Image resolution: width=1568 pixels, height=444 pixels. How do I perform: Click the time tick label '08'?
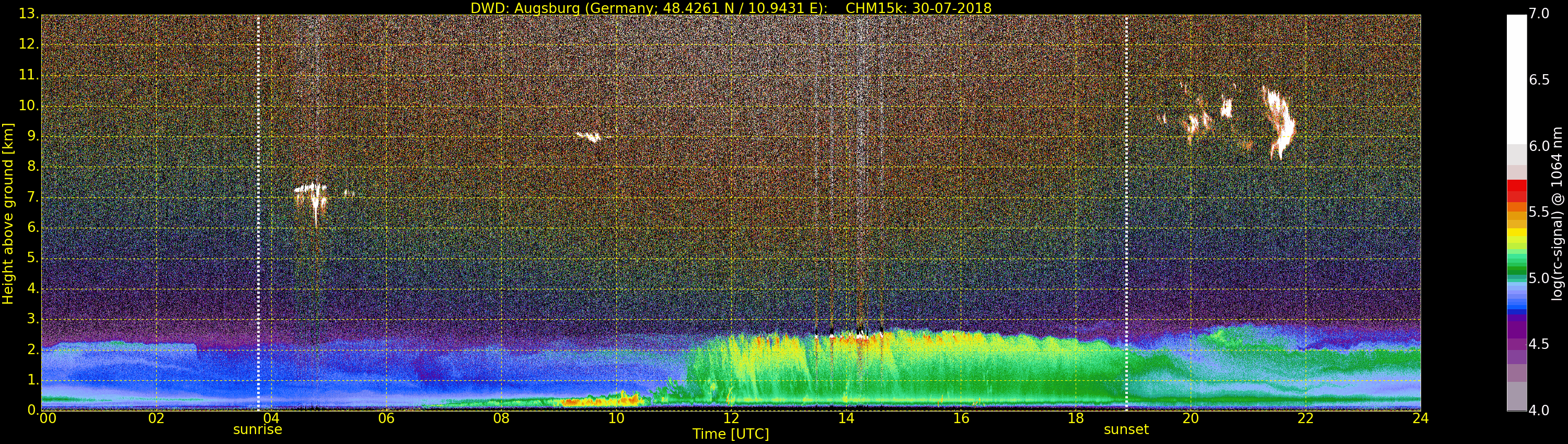[x=502, y=418]
